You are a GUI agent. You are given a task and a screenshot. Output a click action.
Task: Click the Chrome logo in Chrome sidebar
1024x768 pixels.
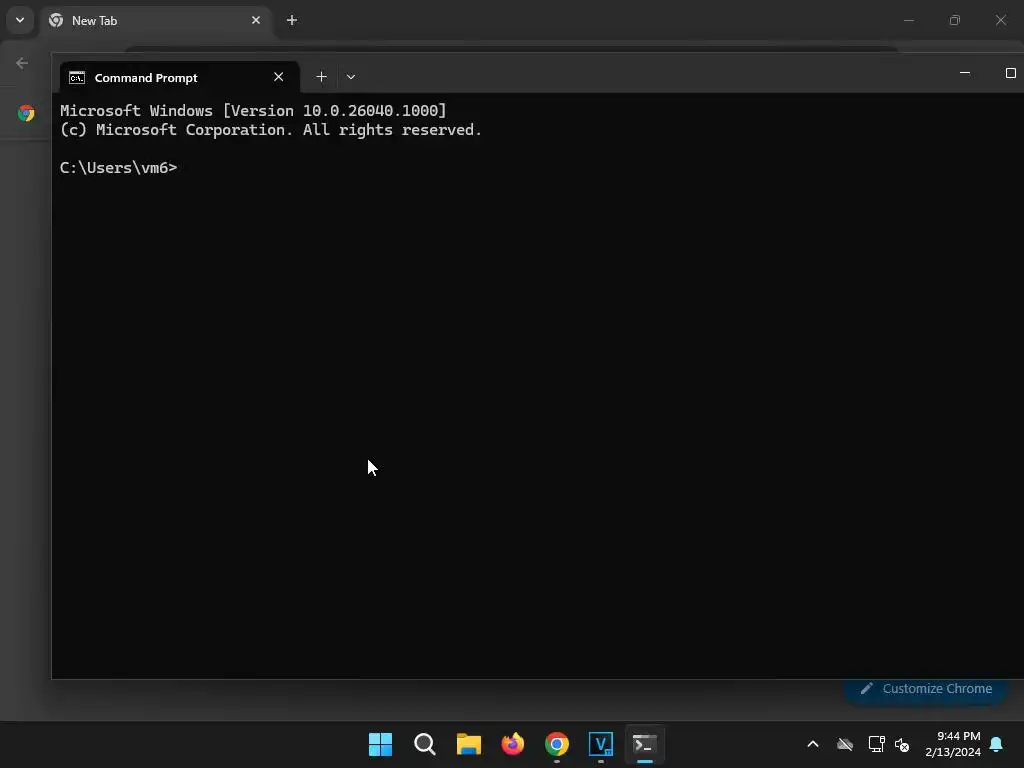26,113
